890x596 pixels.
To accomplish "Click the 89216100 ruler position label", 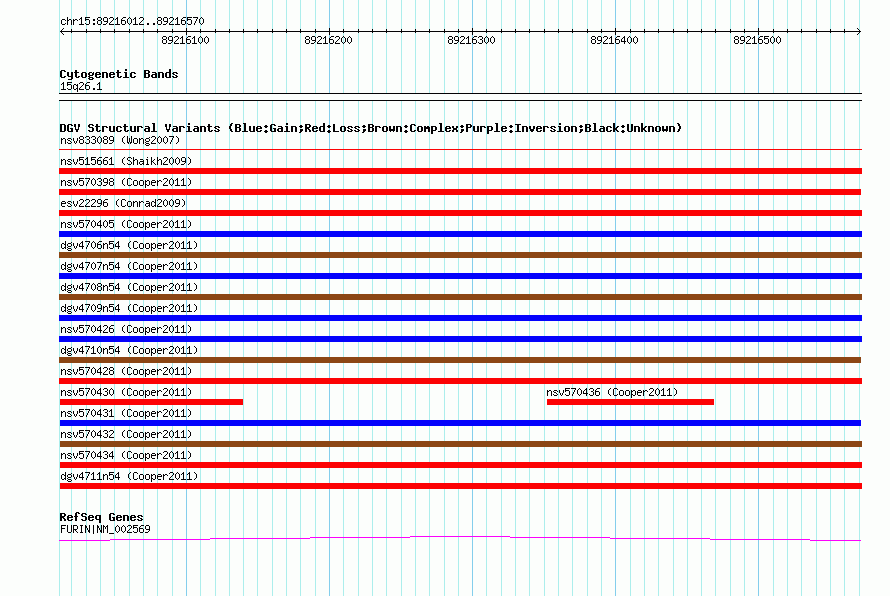I will pyautogui.click(x=186, y=40).
